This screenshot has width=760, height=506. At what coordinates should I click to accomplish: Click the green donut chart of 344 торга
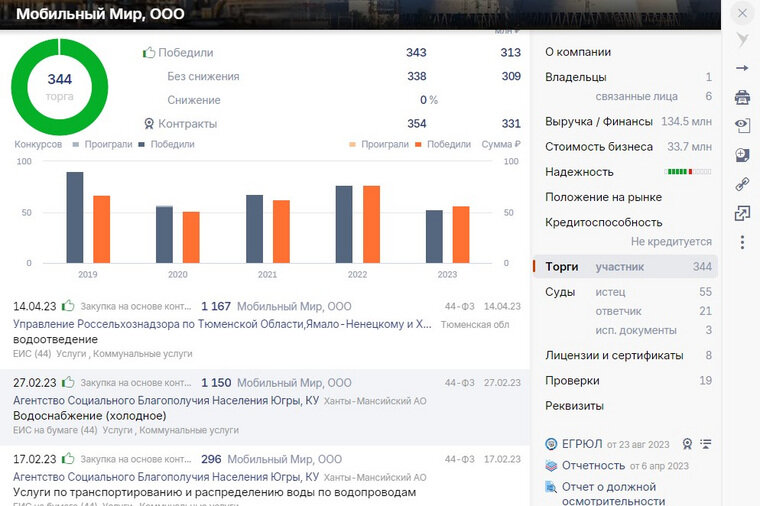tap(60, 87)
